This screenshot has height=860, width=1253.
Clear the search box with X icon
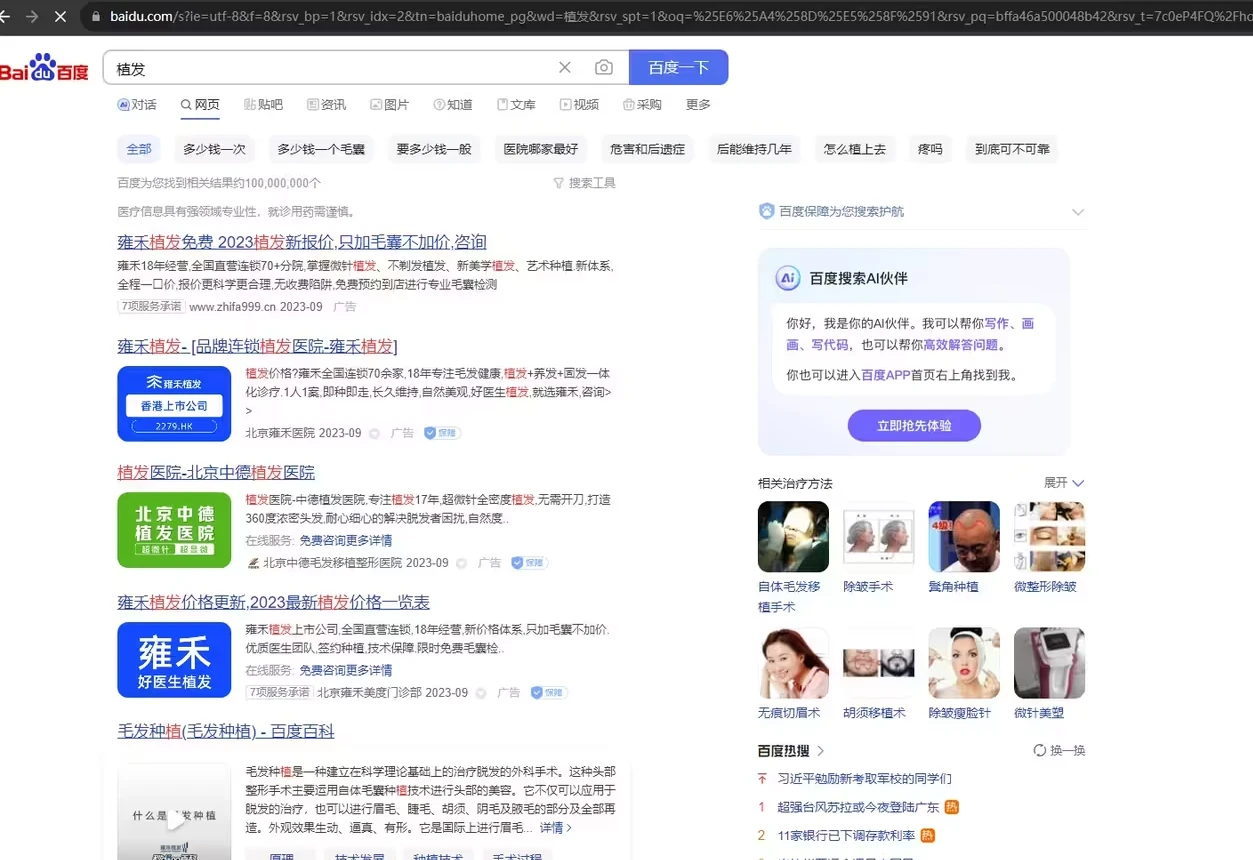tap(565, 68)
